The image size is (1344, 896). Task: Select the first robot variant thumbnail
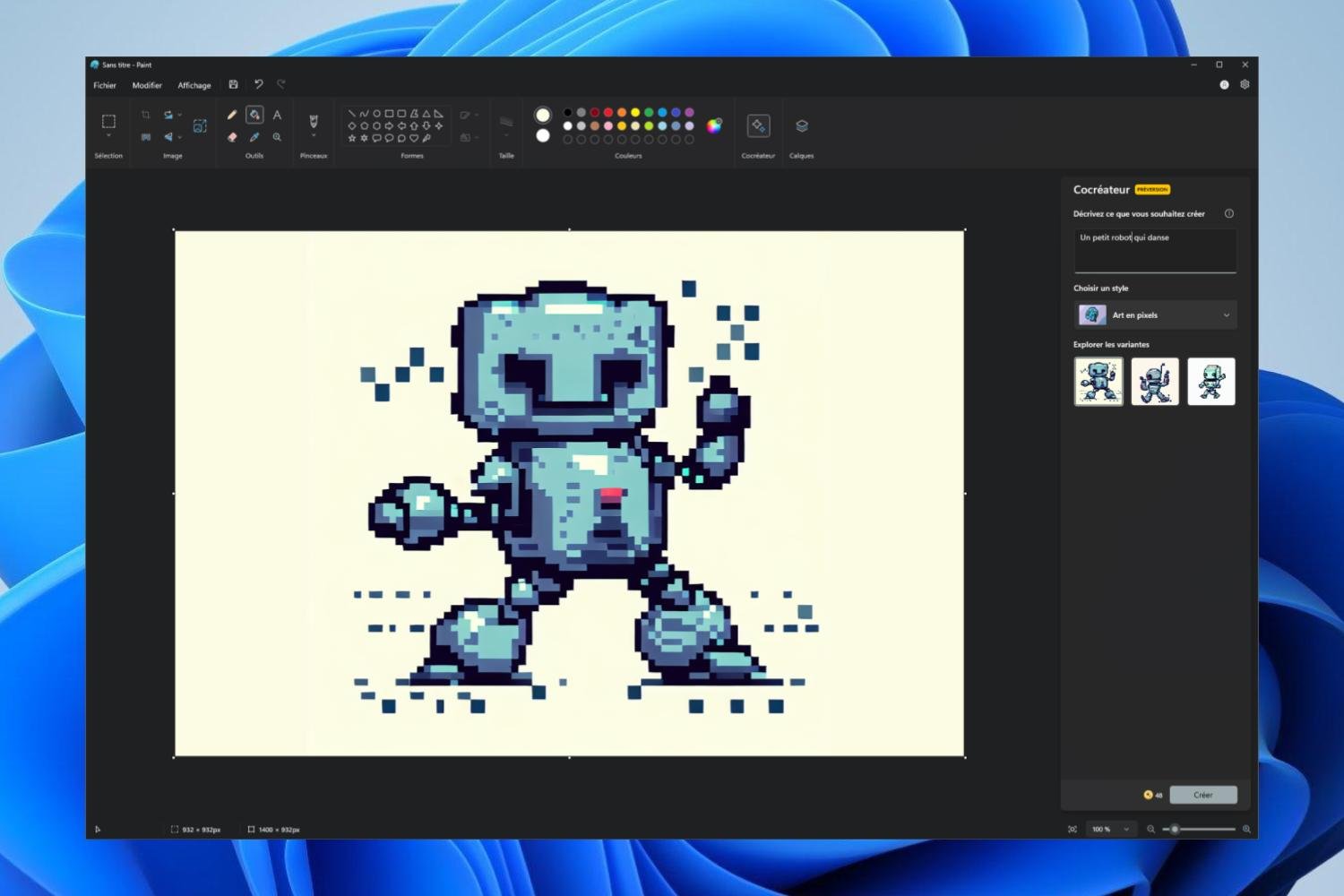tap(1098, 381)
